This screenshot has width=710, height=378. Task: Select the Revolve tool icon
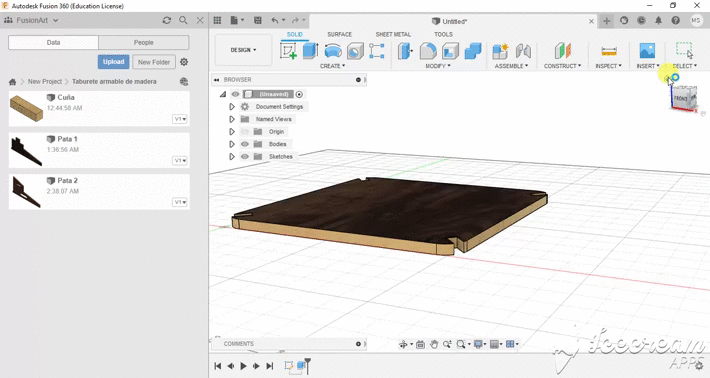click(333, 51)
